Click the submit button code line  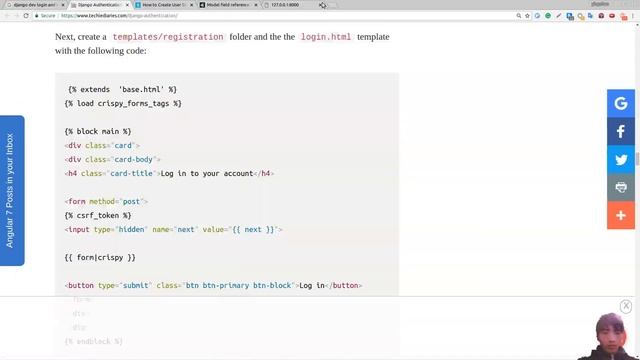213,286
